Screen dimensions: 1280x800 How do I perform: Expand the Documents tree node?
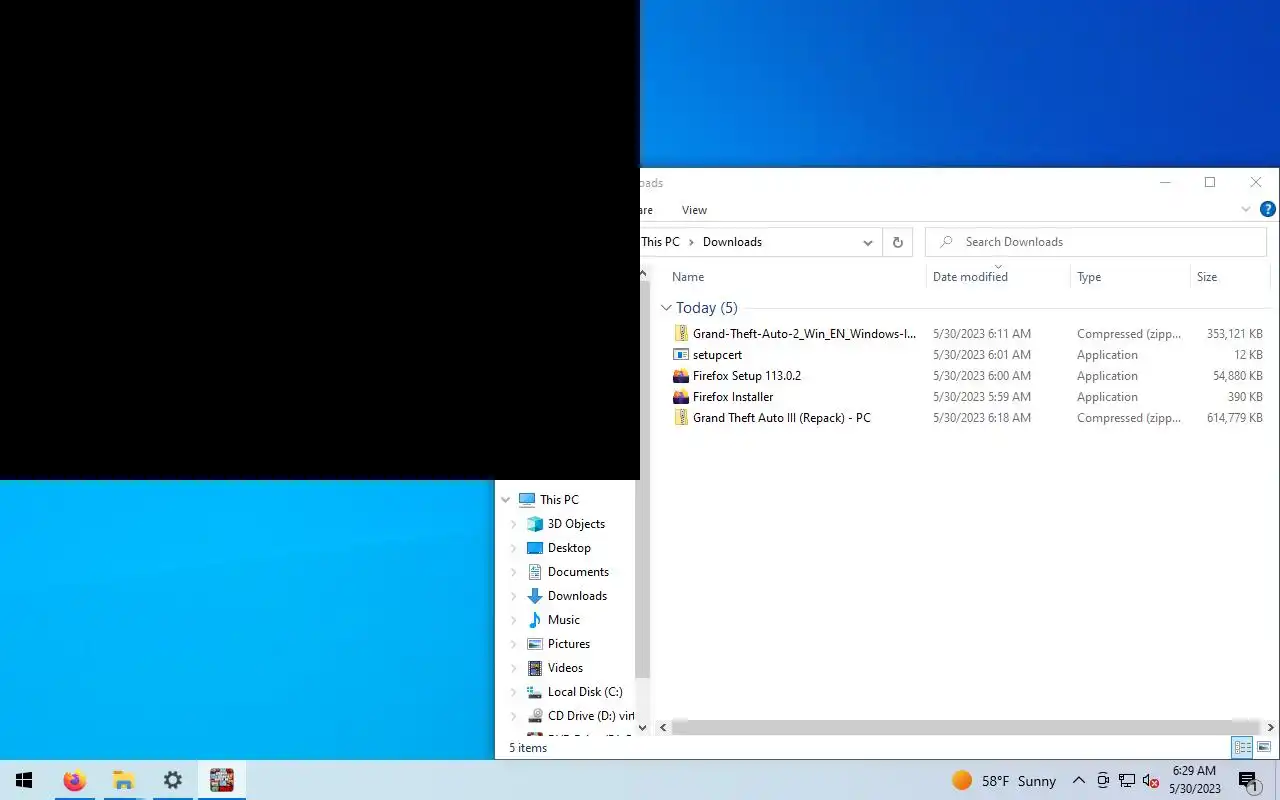pyautogui.click(x=514, y=572)
